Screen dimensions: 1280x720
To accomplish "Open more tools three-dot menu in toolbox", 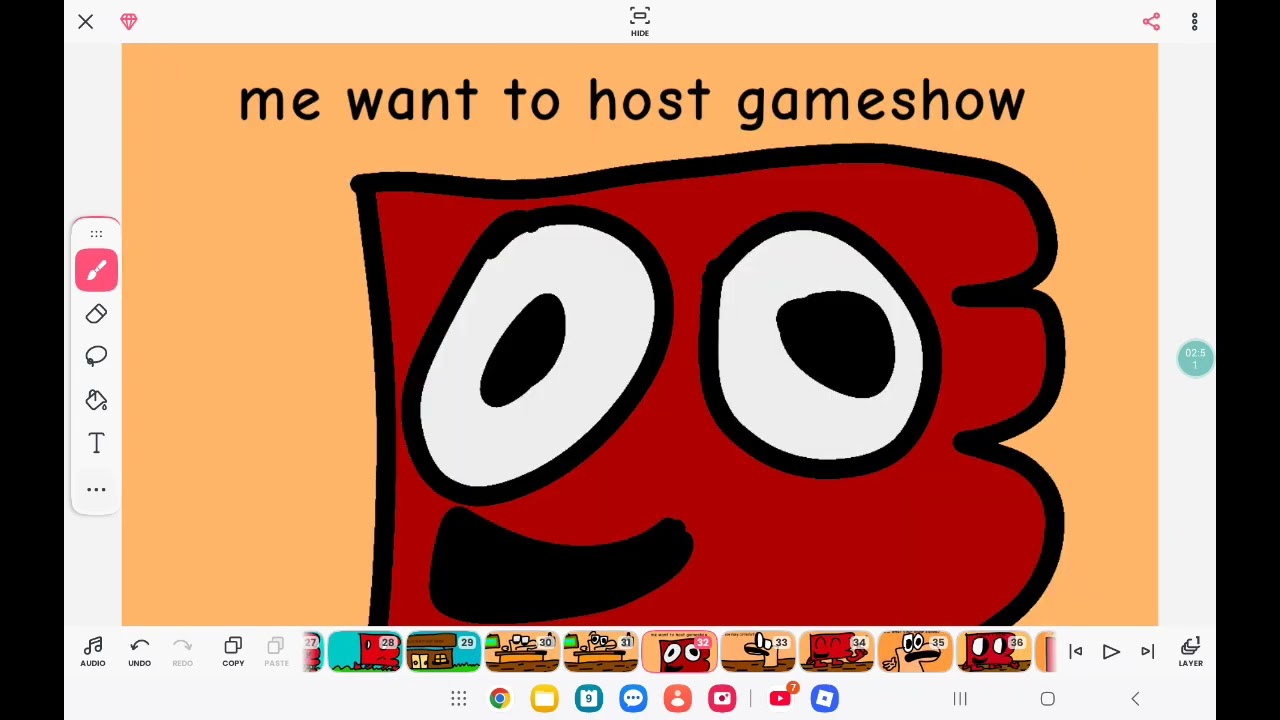I will (96, 489).
